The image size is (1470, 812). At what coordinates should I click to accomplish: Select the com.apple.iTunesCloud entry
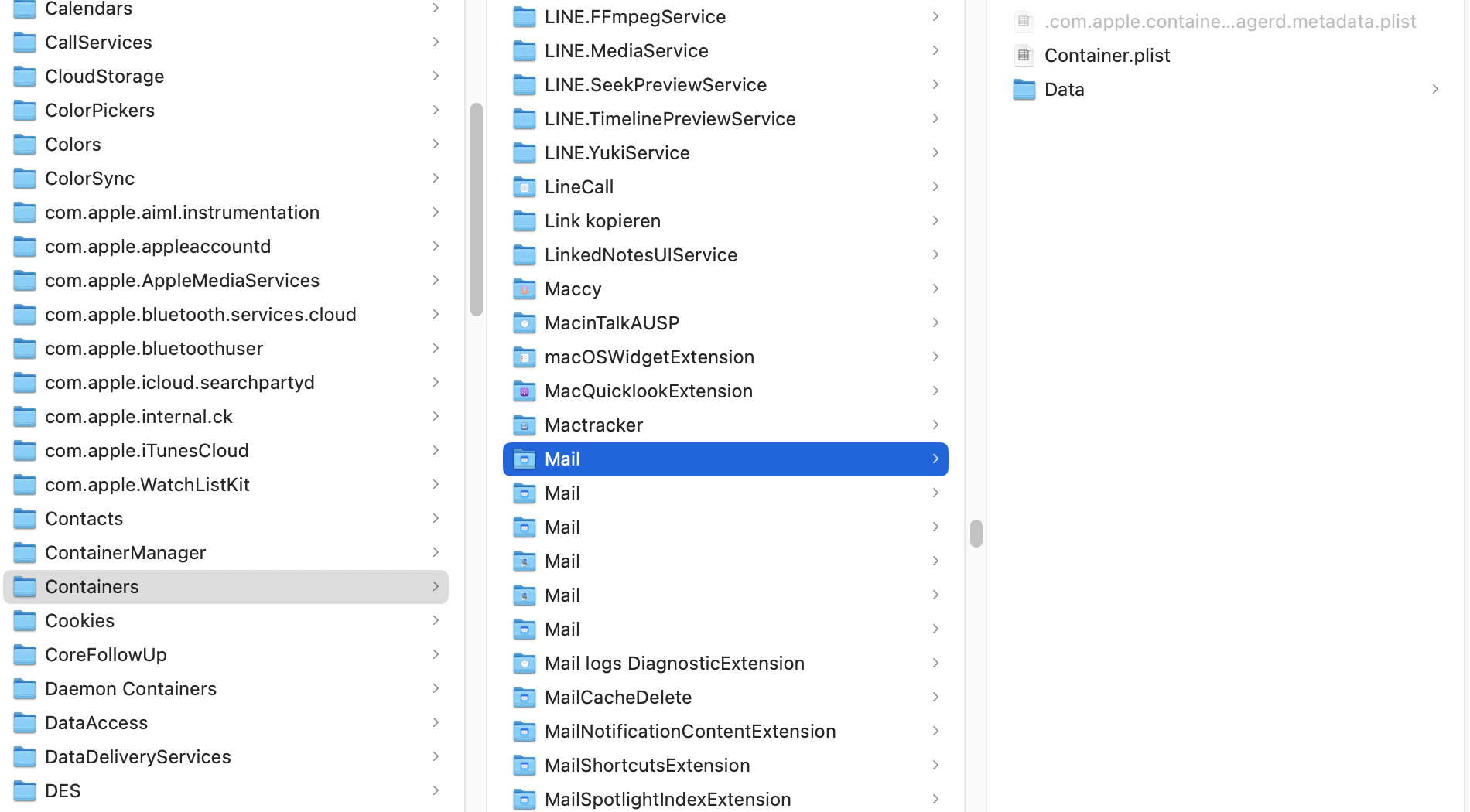[147, 451]
